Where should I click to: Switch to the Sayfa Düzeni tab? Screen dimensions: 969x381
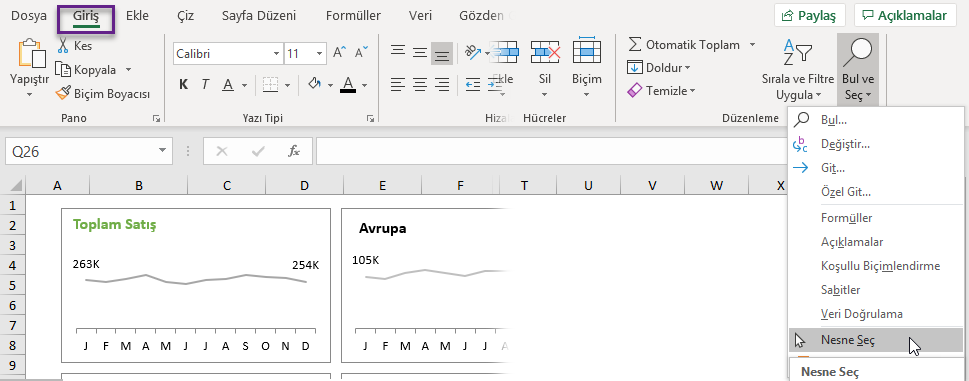pyautogui.click(x=259, y=15)
